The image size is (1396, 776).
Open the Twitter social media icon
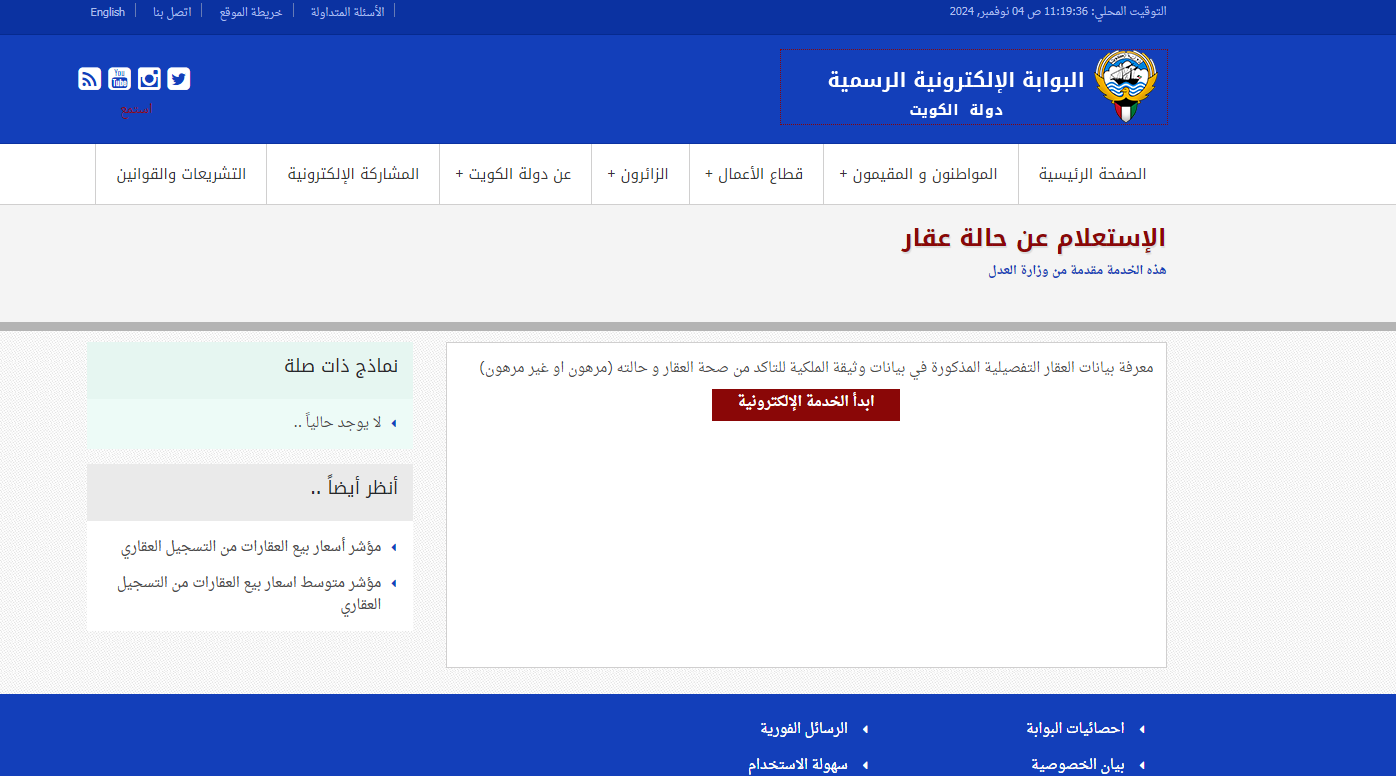coord(179,79)
